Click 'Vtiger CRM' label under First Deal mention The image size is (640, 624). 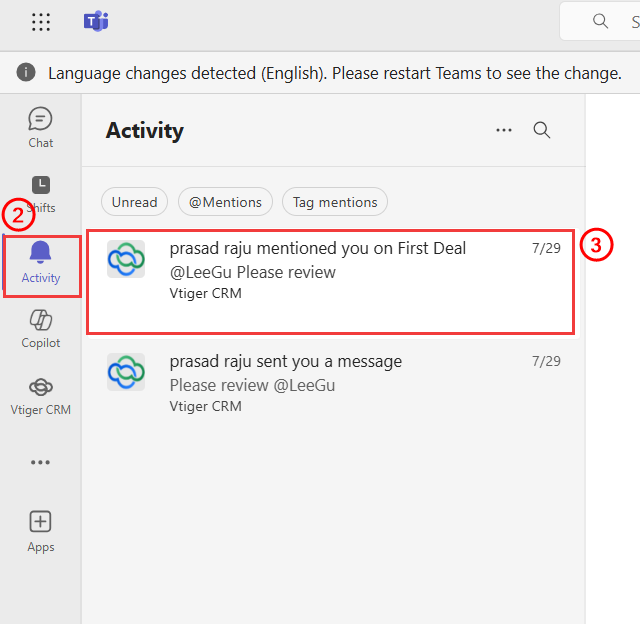pyautogui.click(x=205, y=293)
